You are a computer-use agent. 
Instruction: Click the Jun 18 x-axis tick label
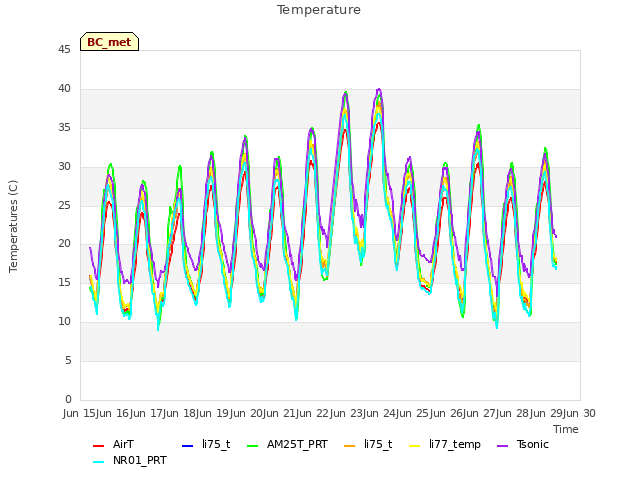(181, 413)
